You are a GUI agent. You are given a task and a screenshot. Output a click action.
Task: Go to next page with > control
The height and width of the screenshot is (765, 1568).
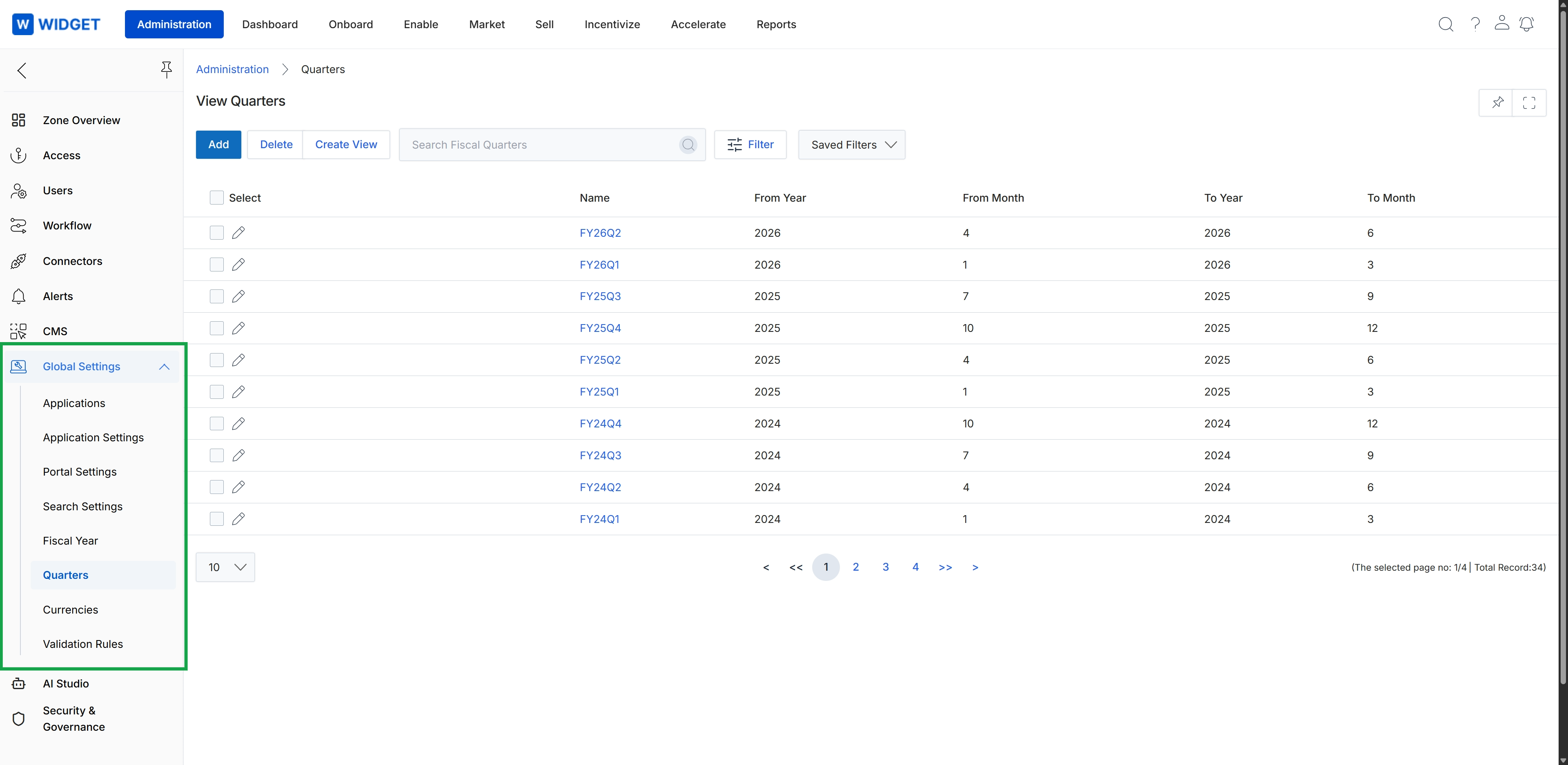tap(975, 567)
